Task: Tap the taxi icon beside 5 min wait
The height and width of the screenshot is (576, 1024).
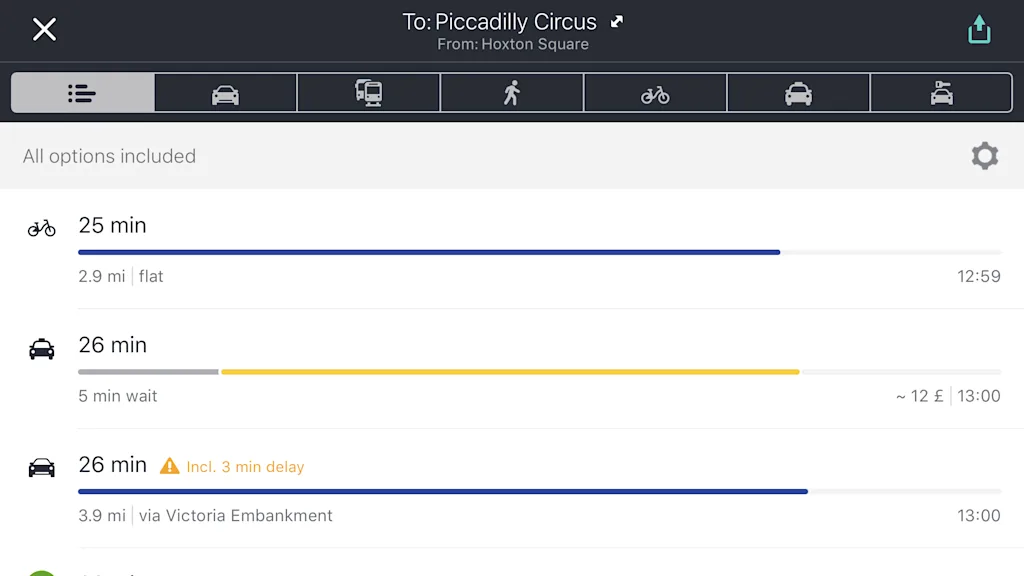Action: click(41, 349)
